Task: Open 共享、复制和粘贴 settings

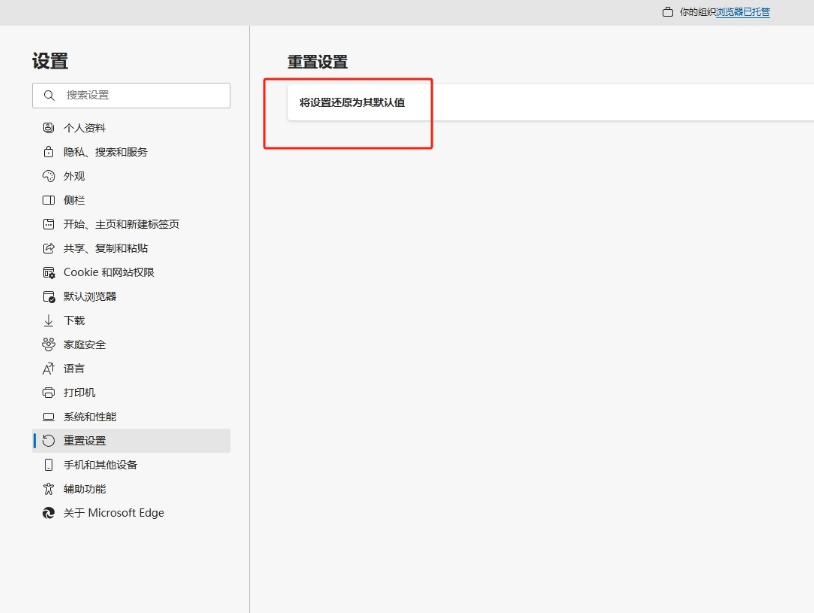Action: pyautogui.click(x=105, y=248)
